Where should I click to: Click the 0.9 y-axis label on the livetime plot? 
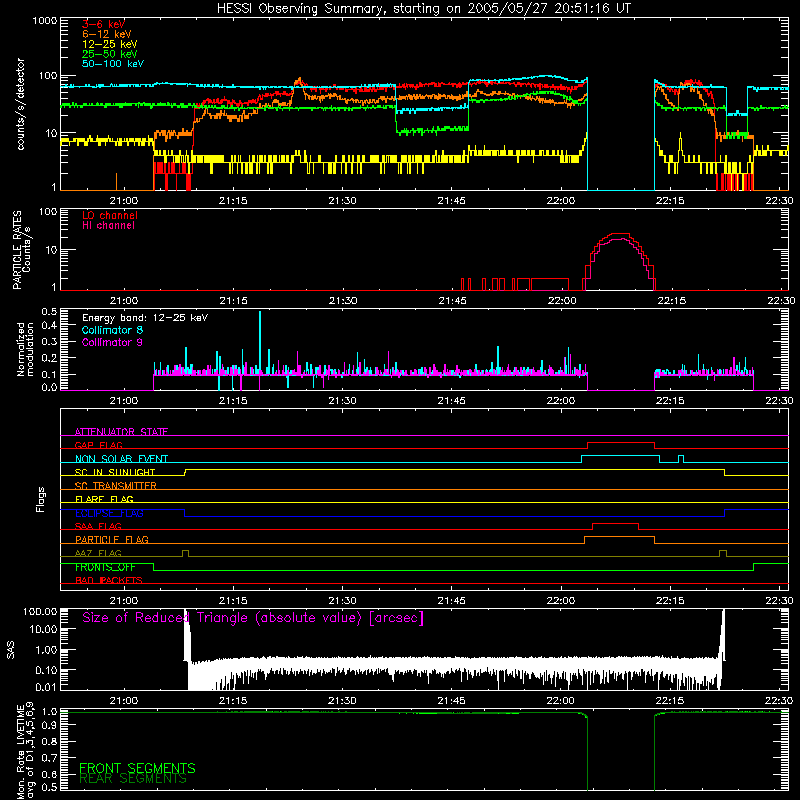click(x=49, y=724)
